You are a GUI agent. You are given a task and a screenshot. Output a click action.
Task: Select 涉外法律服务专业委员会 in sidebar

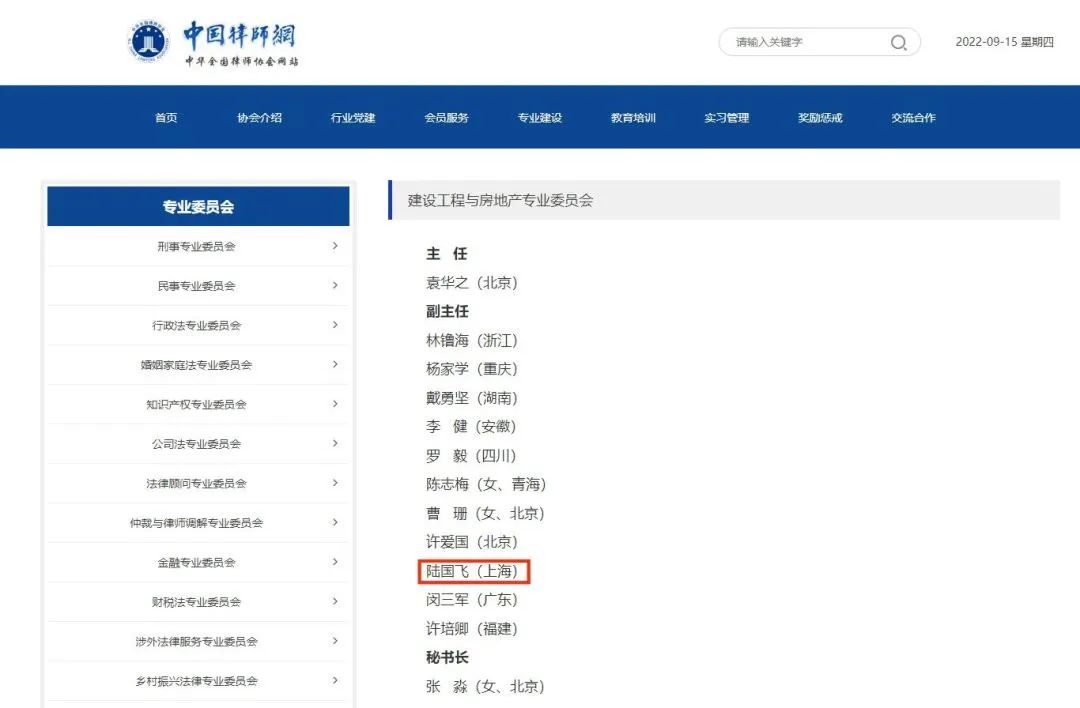click(x=196, y=642)
